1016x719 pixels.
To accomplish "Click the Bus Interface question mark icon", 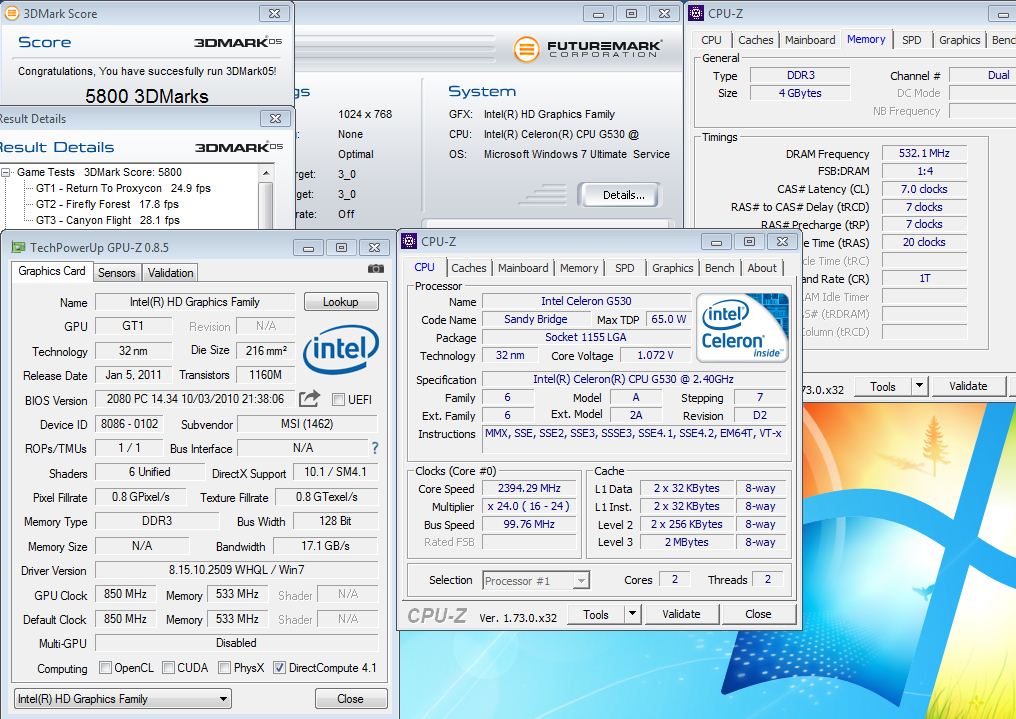I will [375, 448].
